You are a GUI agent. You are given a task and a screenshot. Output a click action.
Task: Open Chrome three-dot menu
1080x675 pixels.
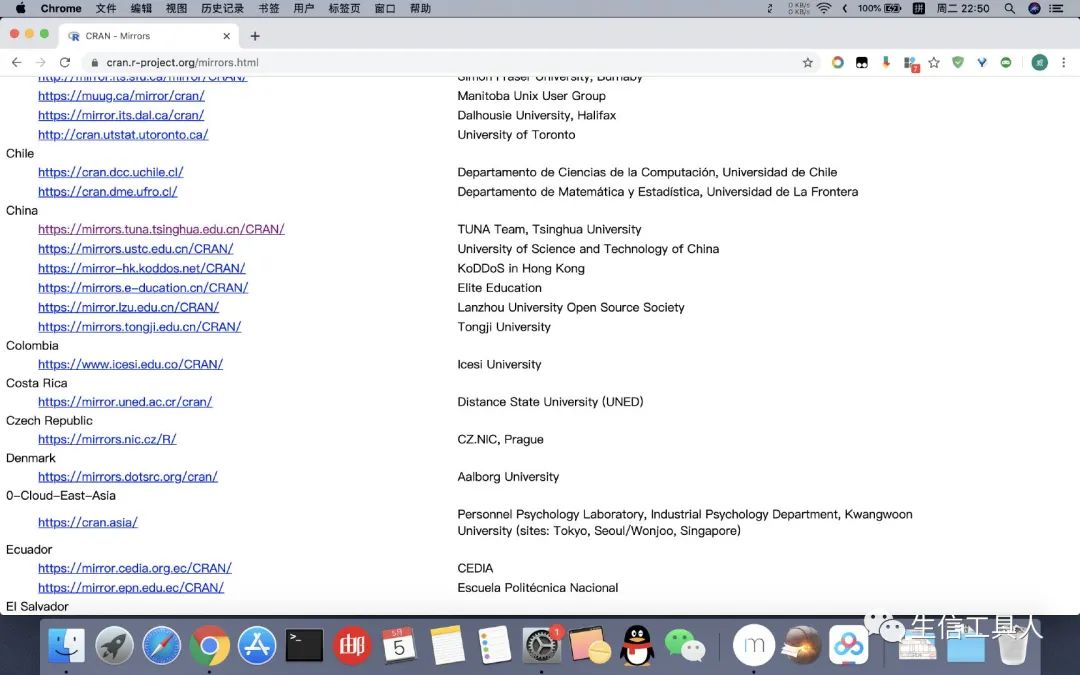coord(1063,63)
